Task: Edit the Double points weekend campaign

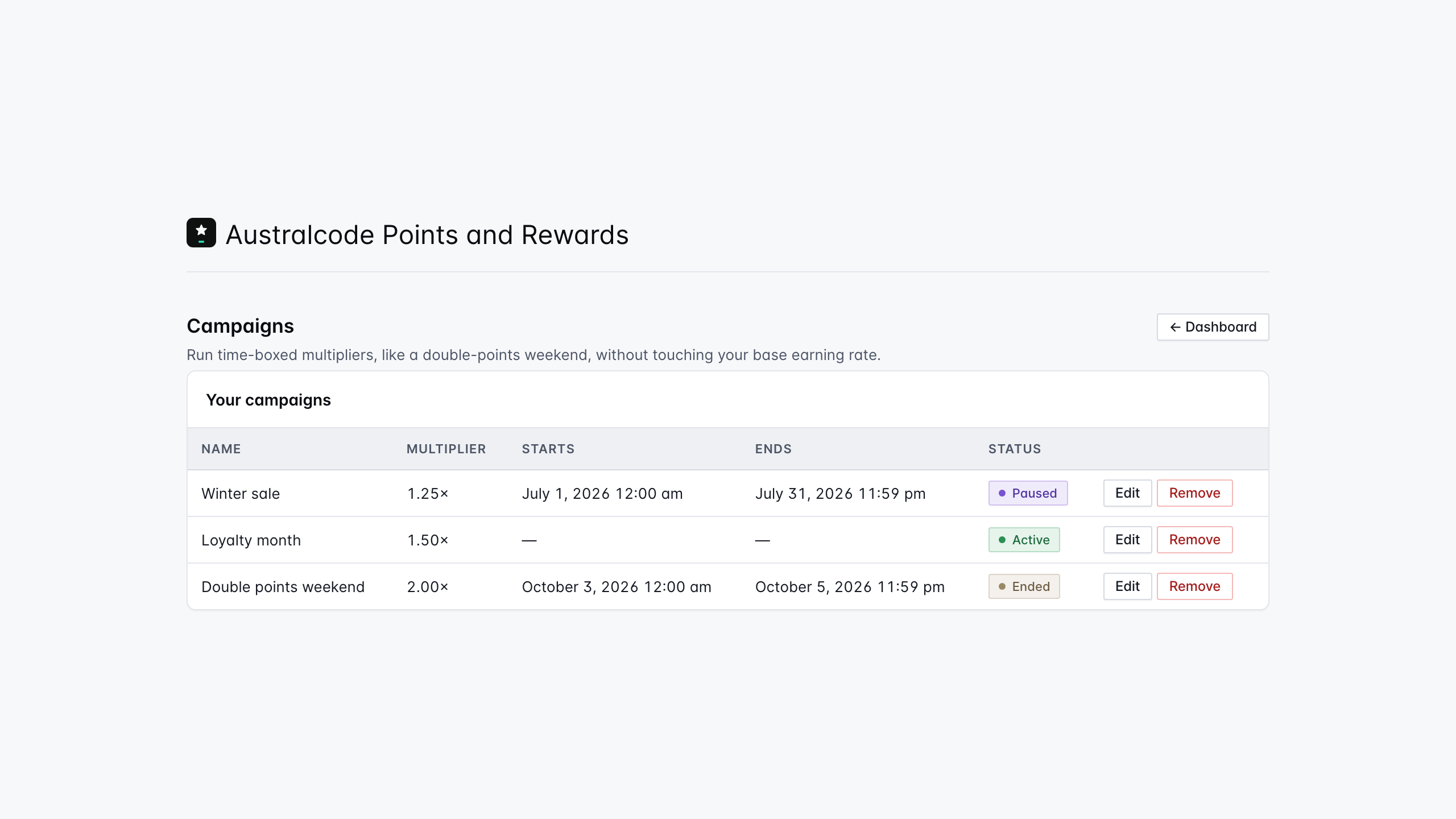Action: tap(1127, 586)
